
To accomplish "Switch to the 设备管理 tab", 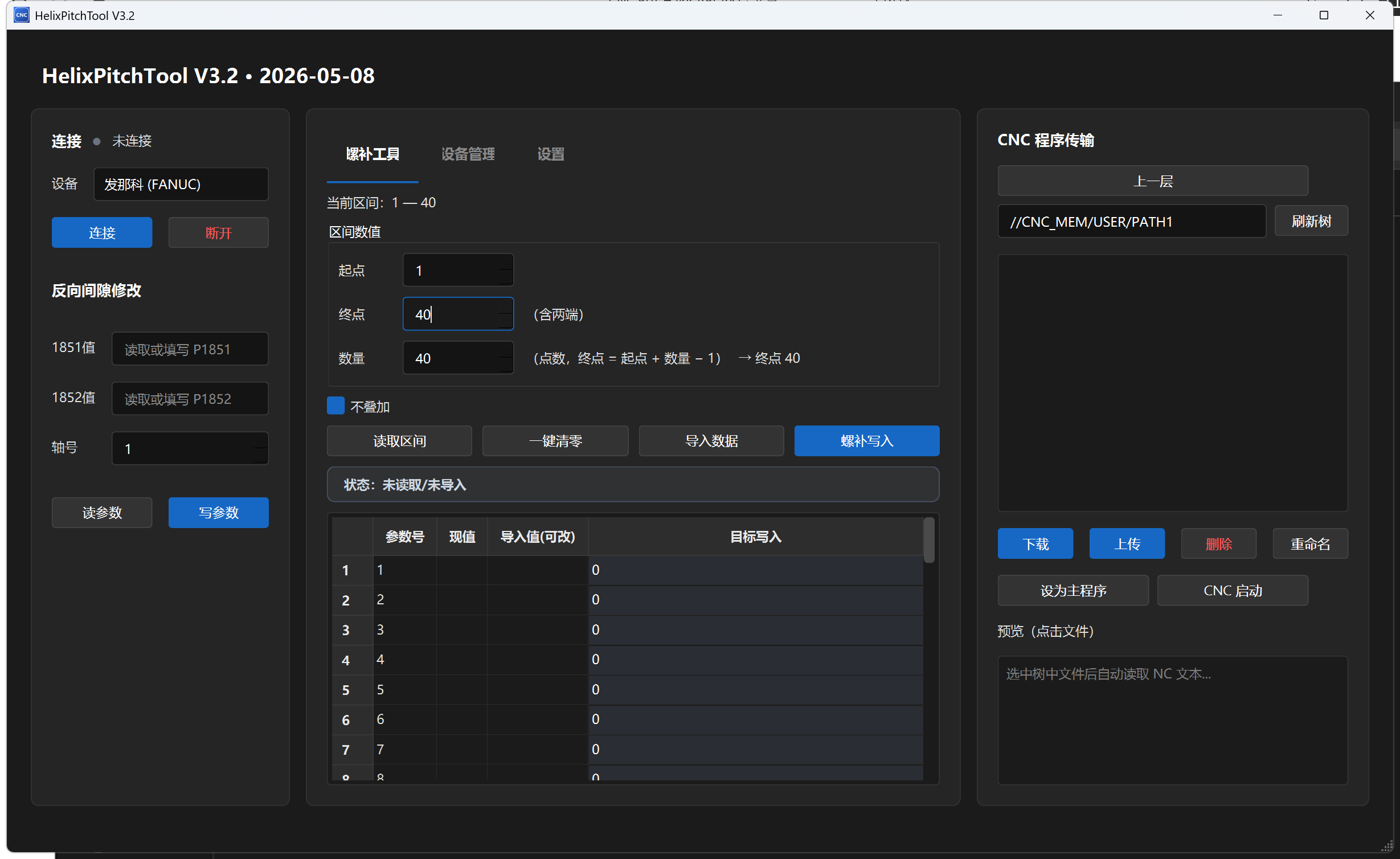I will click(468, 154).
